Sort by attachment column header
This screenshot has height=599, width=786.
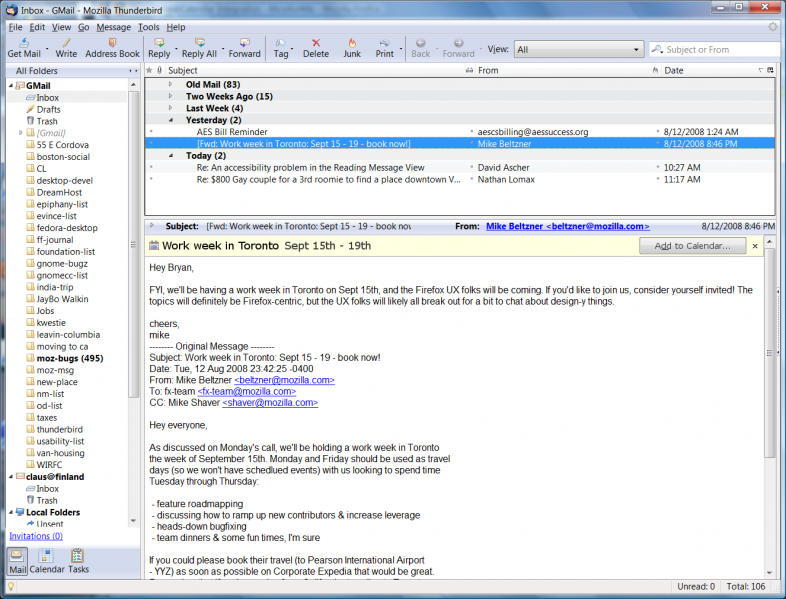pos(159,70)
